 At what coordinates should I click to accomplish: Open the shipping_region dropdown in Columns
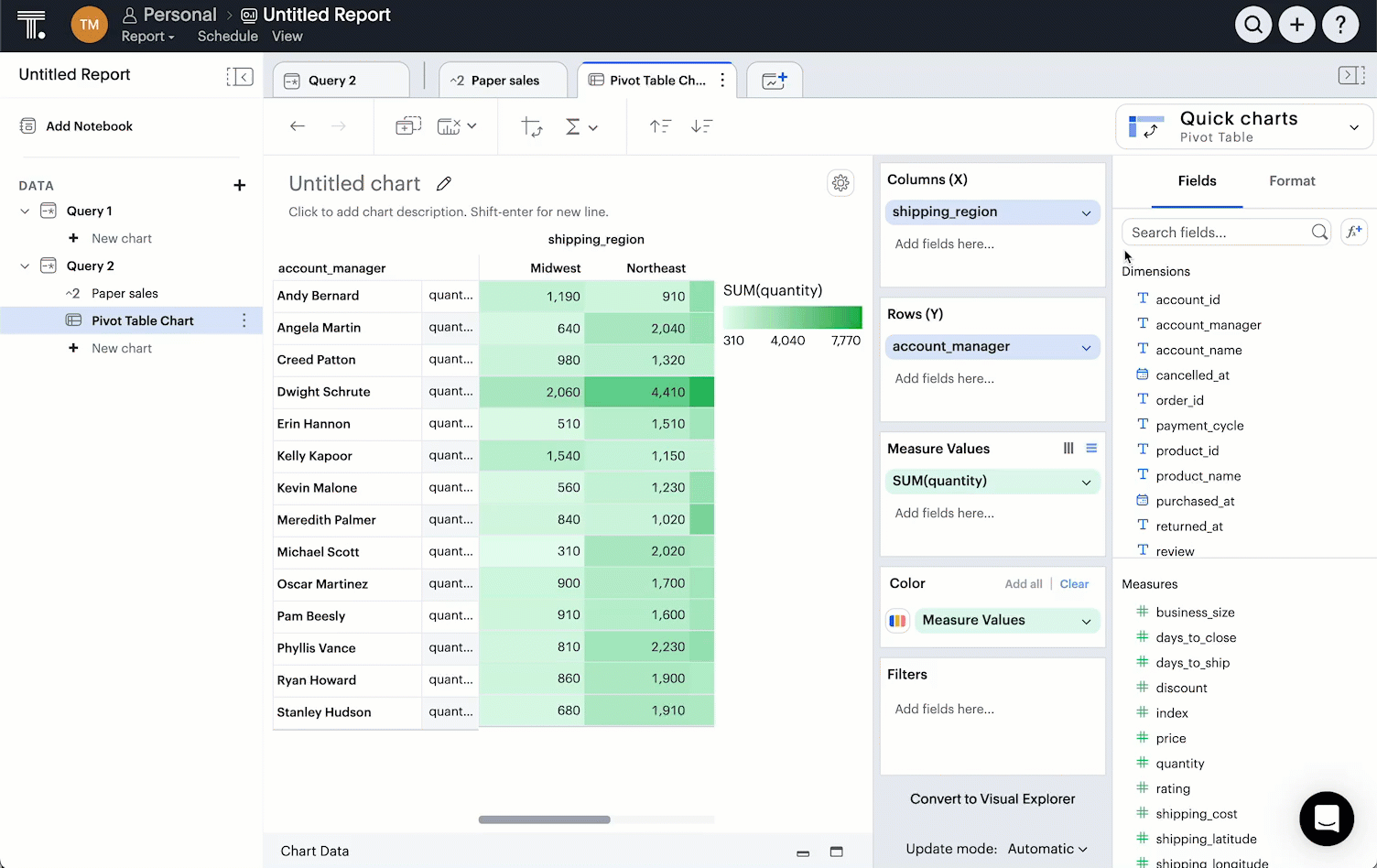click(x=1086, y=212)
